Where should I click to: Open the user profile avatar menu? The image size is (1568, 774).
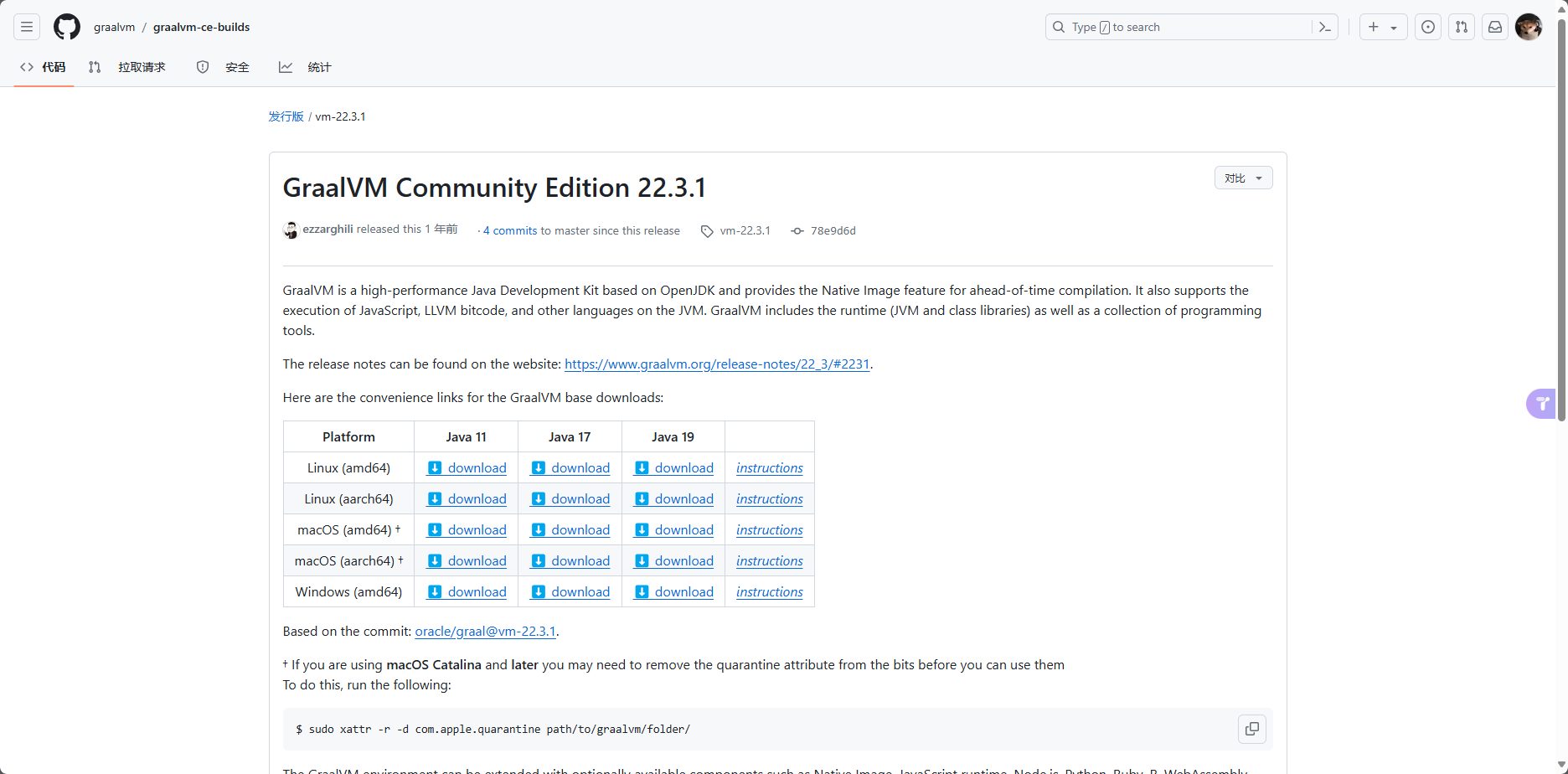click(x=1529, y=27)
